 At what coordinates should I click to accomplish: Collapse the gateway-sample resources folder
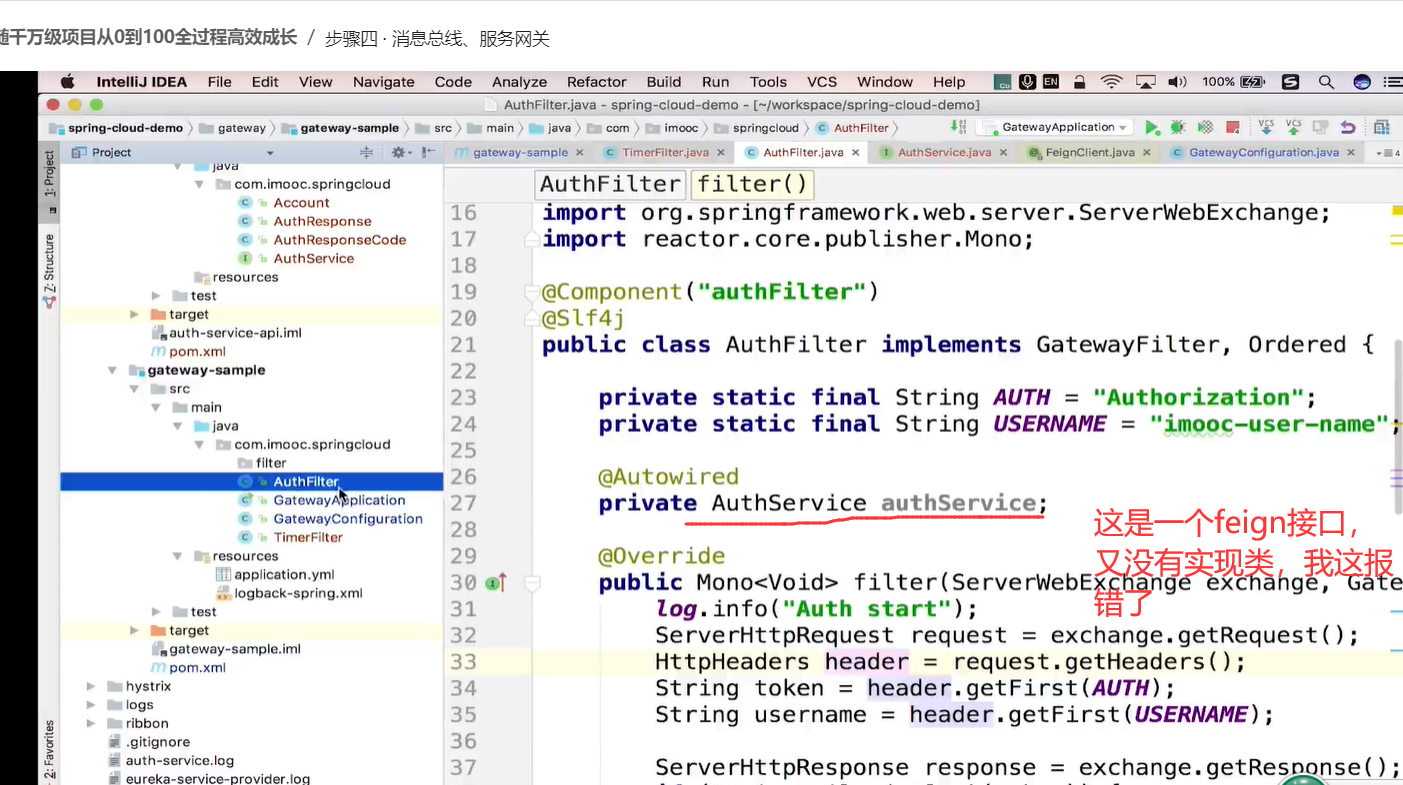177,556
